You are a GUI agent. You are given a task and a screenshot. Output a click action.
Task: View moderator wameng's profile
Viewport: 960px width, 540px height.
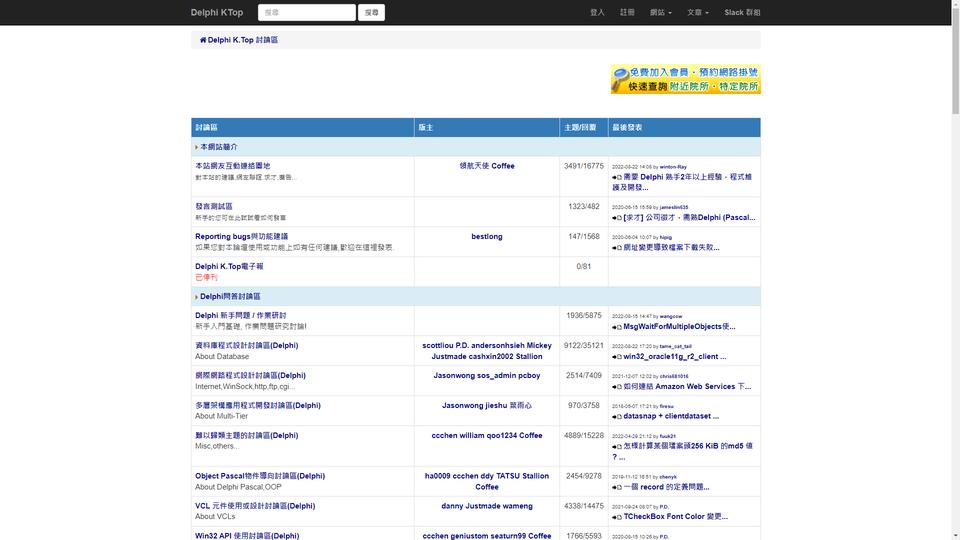[x=517, y=506]
